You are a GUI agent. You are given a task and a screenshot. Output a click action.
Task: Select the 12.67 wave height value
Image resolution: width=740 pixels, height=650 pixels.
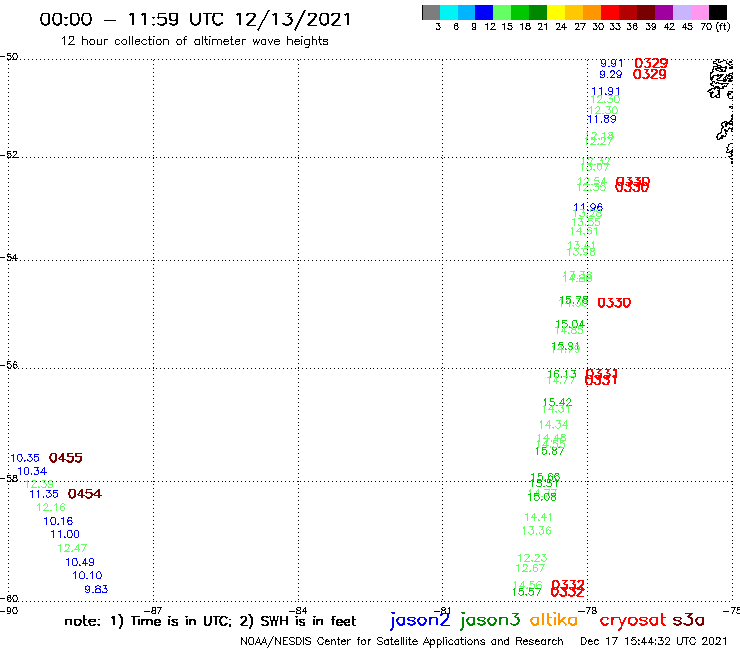pos(530,568)
